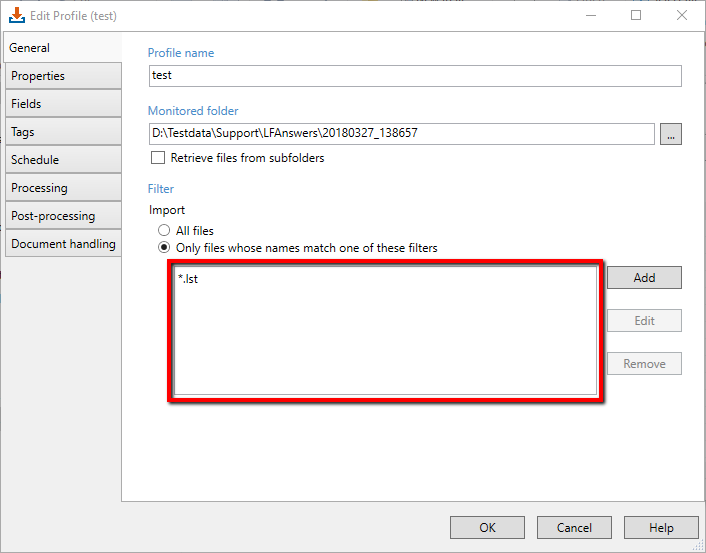Click the browse folder ellipsis button
Image resolution: width=706 pixels, height=553 pixels.
tap(671, 134)
